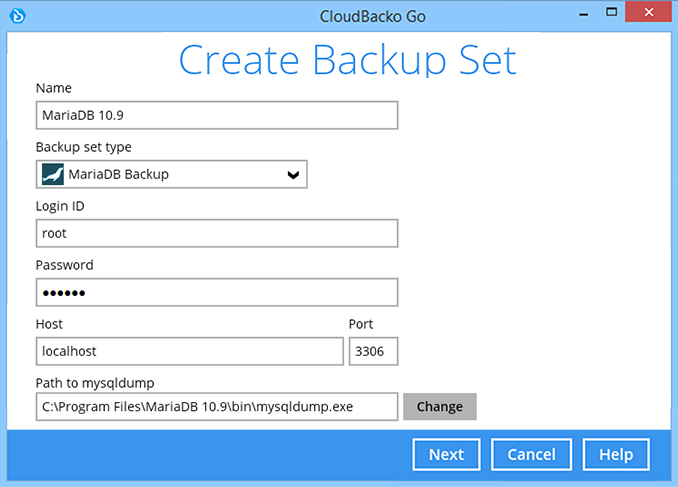
Task: Click the 'Password' label text
Action: (x=64, y=265)
